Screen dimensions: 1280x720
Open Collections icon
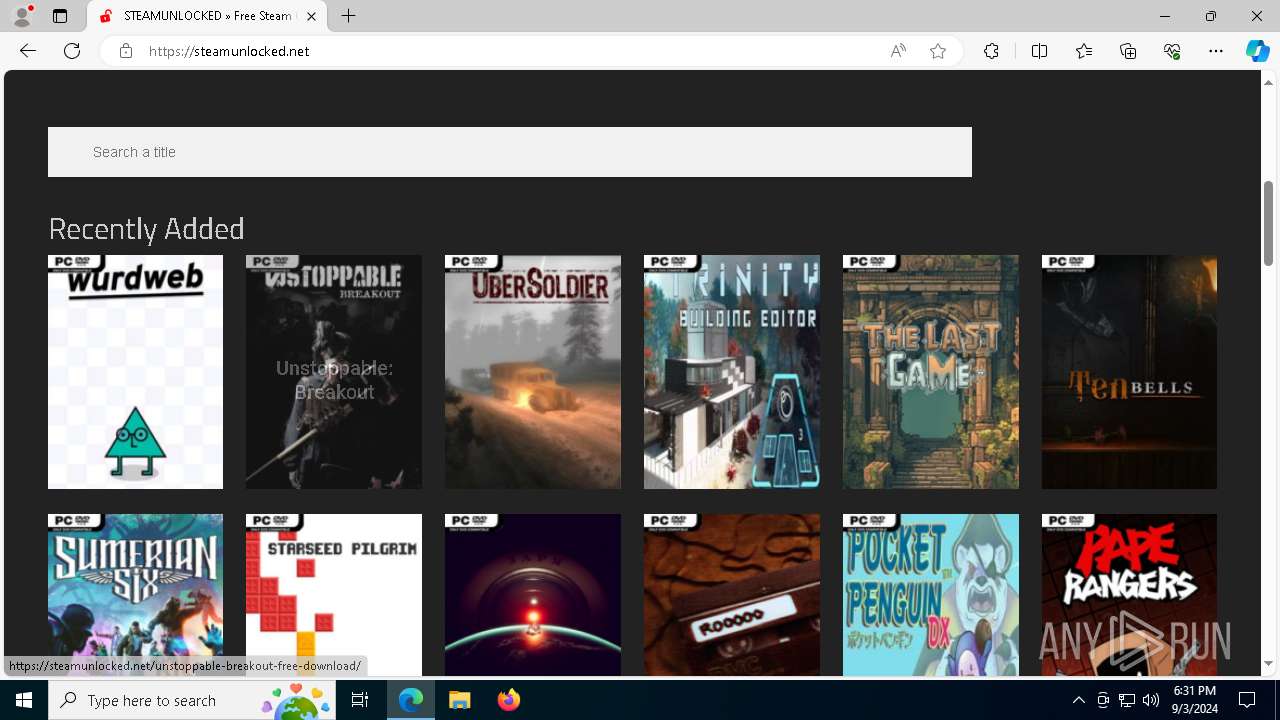point(1128,51)
